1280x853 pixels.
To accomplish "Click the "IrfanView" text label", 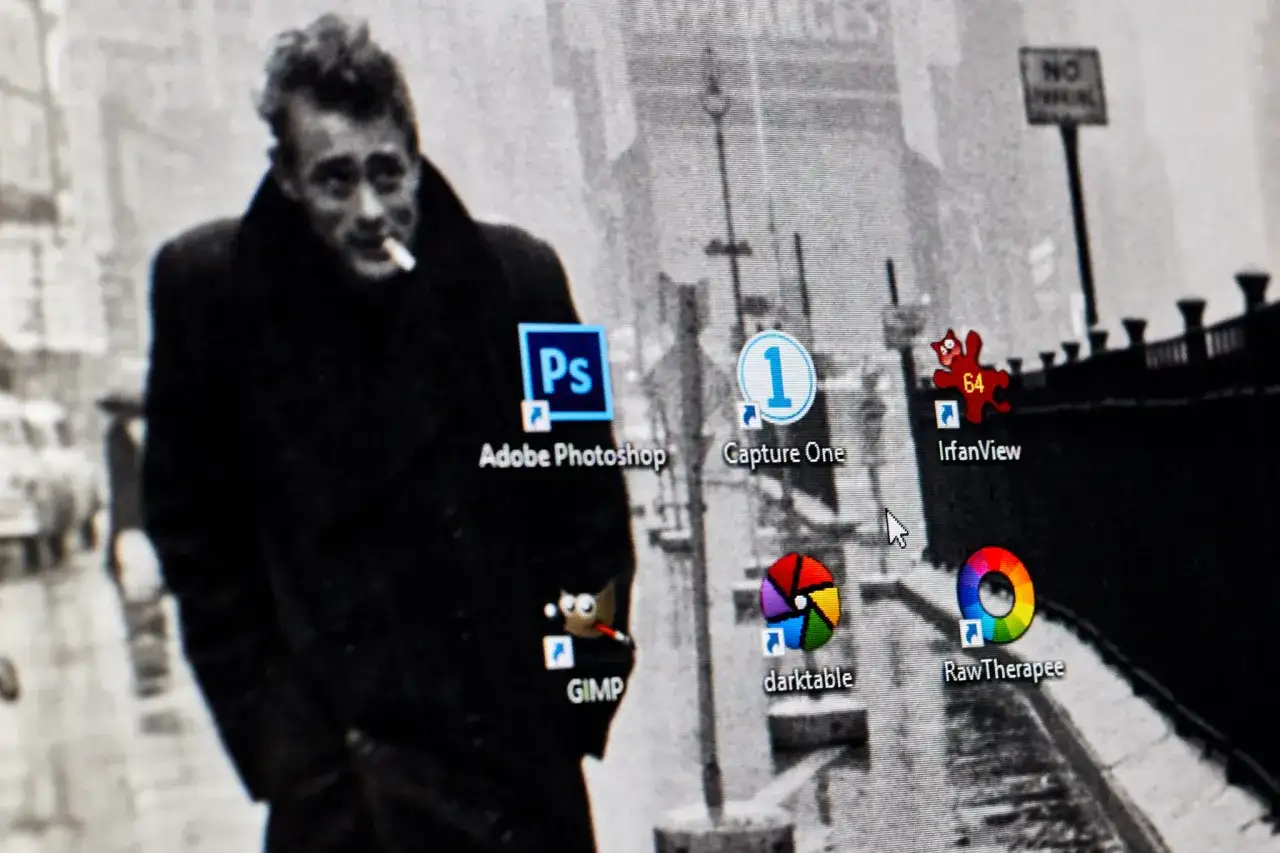I will [980, 451].
